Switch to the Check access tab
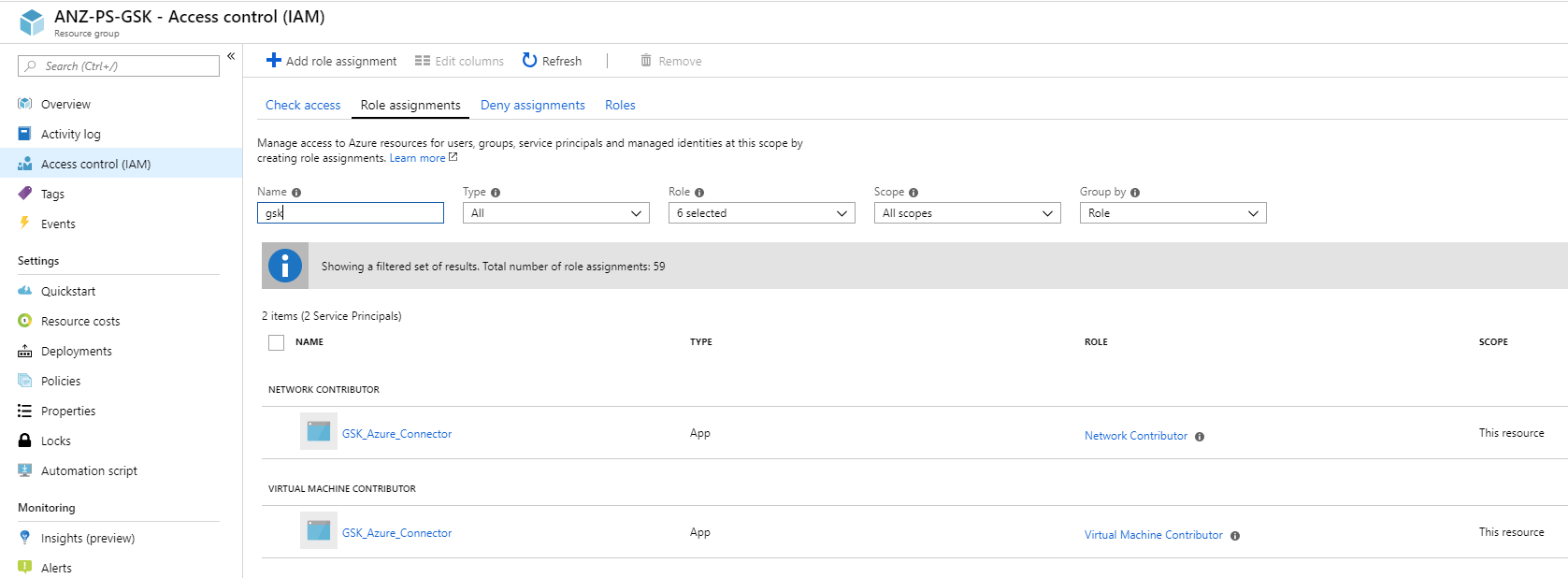 coord(303,105)
